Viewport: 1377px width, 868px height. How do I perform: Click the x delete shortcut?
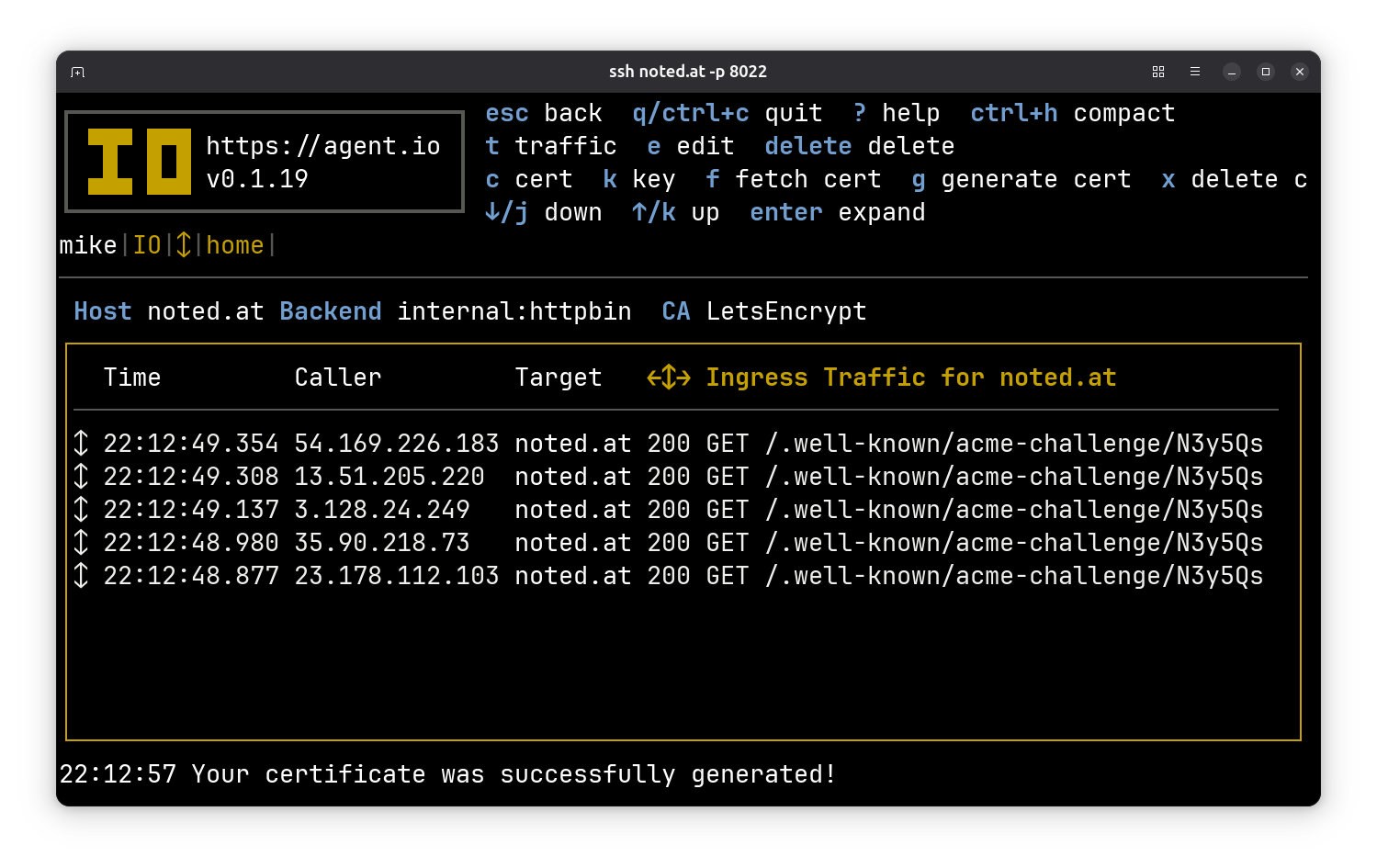[x=1235, y=179]
